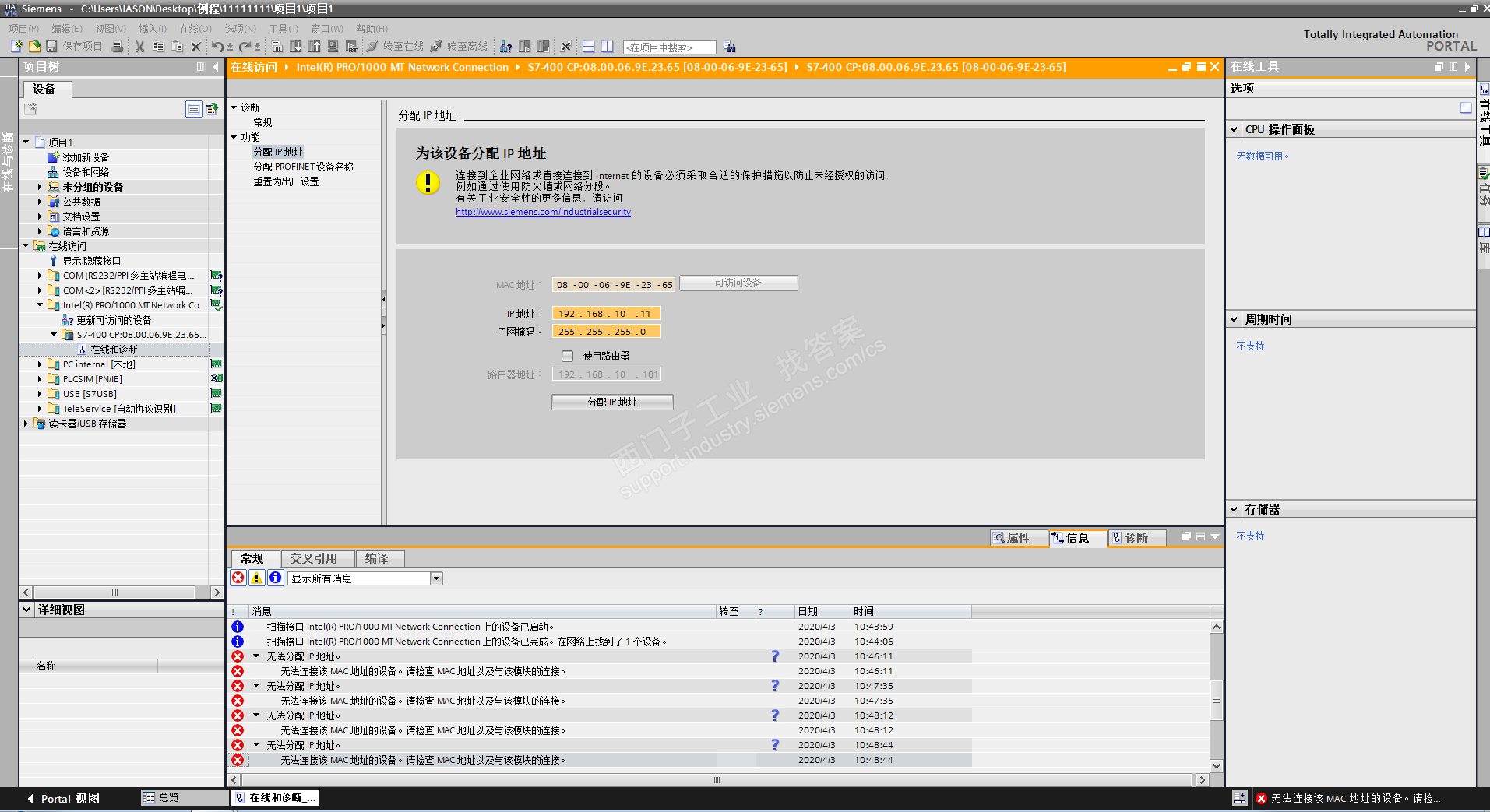
Task: Click the 转至在线 go online button
Action: click(395, 47)
